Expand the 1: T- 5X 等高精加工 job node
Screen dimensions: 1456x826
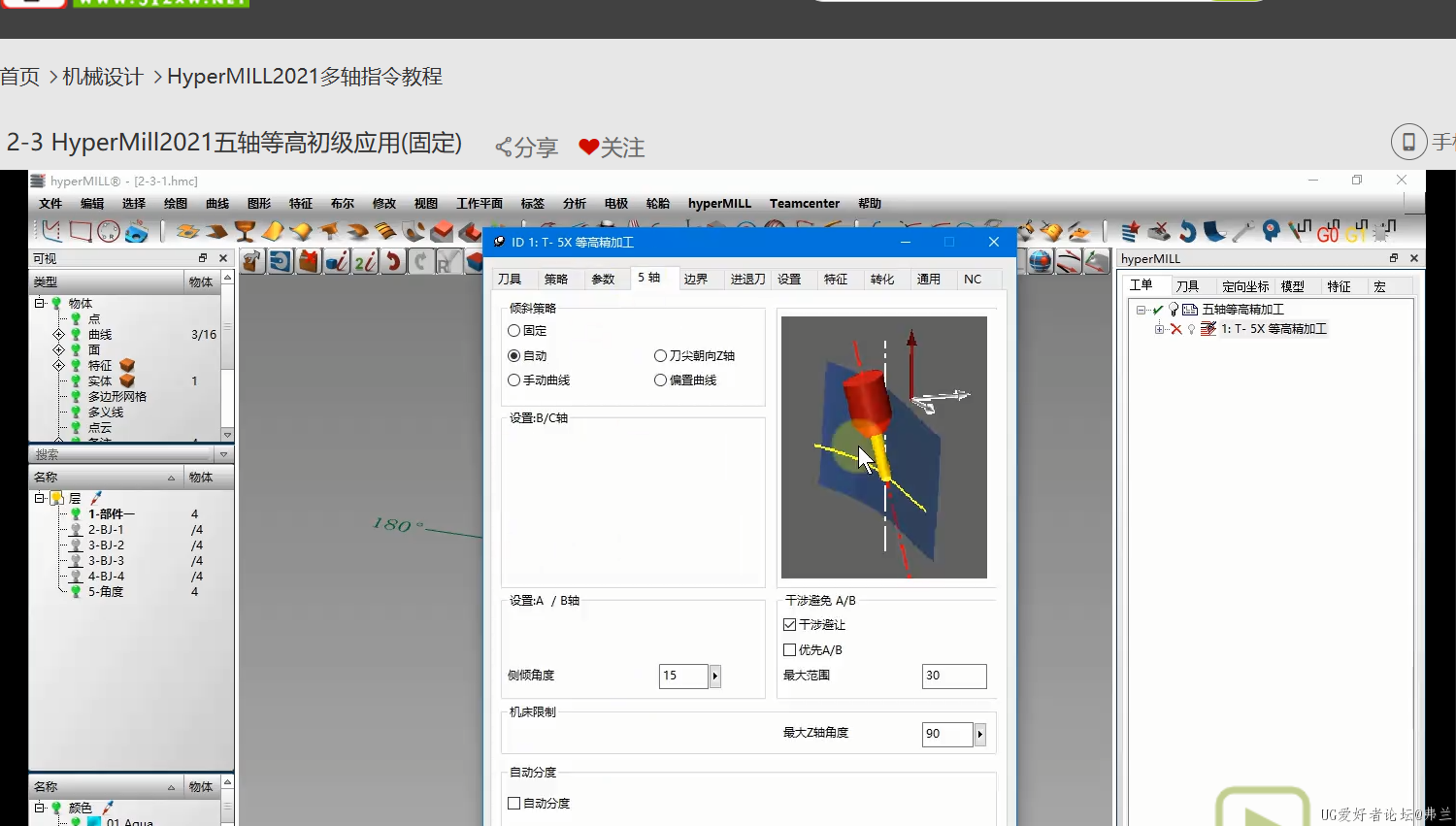(1159, 329)
